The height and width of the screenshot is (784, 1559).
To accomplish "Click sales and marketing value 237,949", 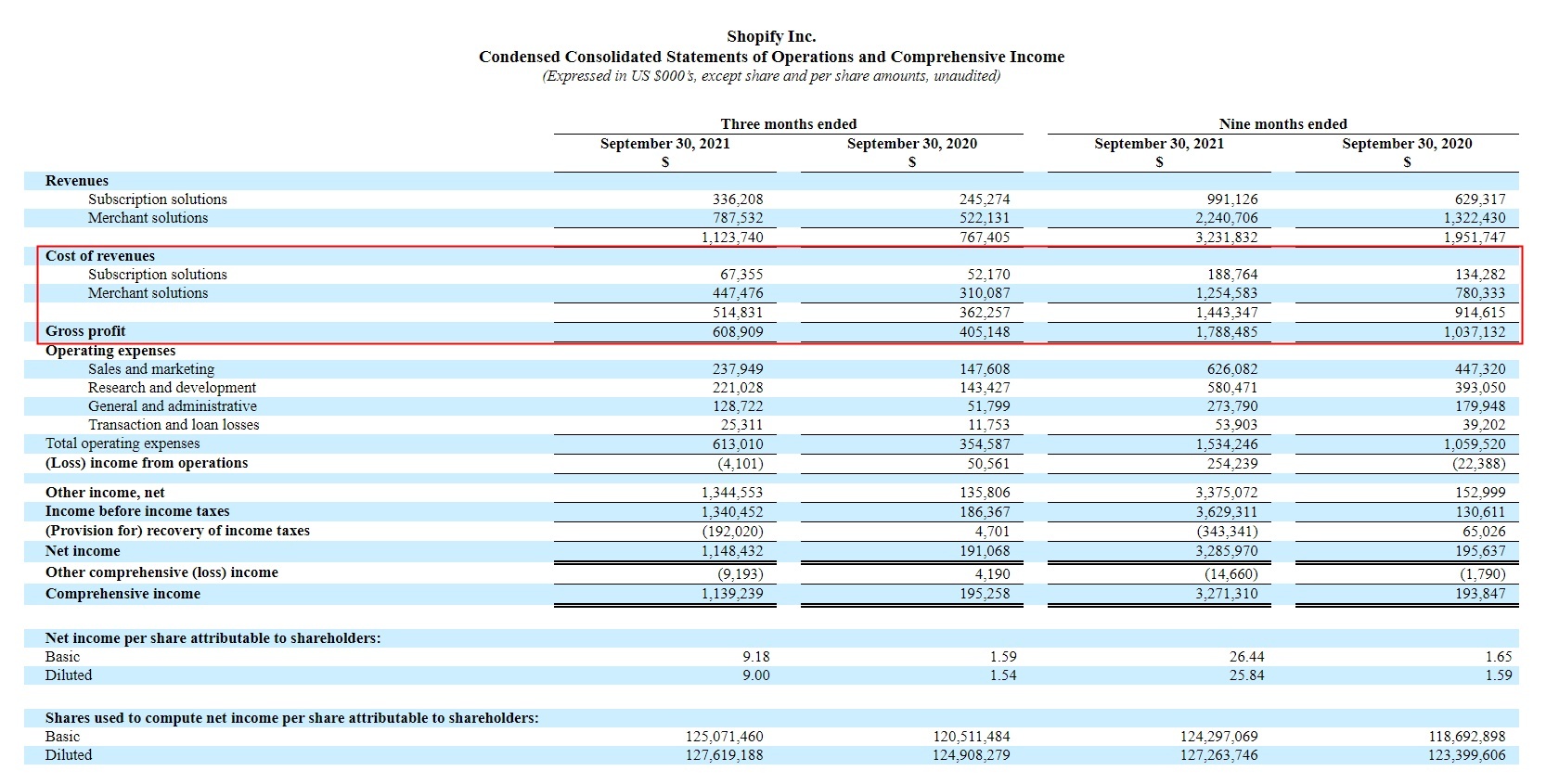I will pyautogui.click(x=738, y=369).
